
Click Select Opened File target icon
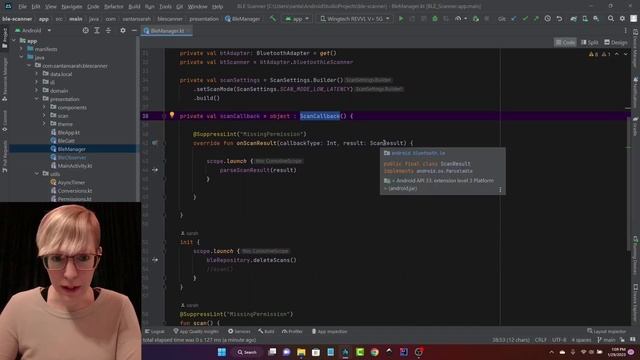pyautogui.click(x=85, y=31)
